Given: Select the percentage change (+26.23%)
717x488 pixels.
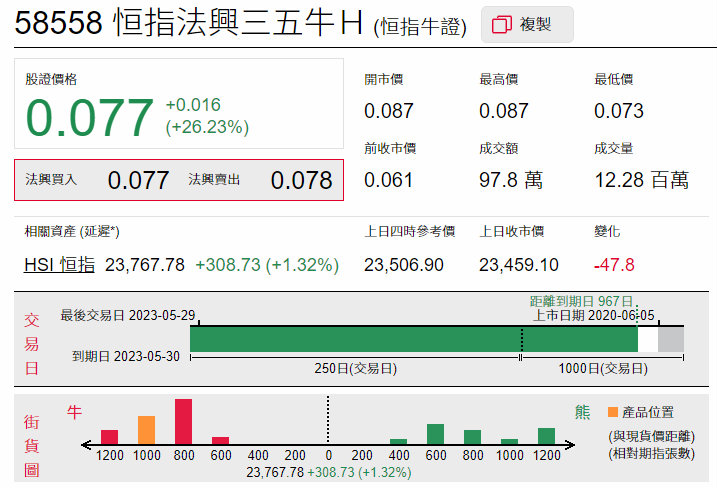Looking at the screenshot, I should pyautogui.click(x=207, y=127).
